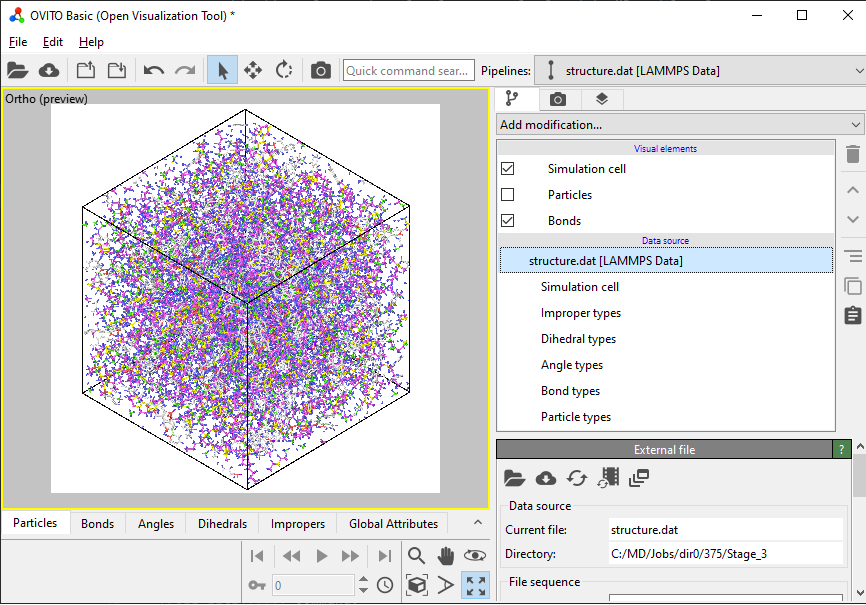Screen dimensions: 866x605
Task: Click the Render active viewport camera icon
Action: pyautogui.click(x=320, y=70)
